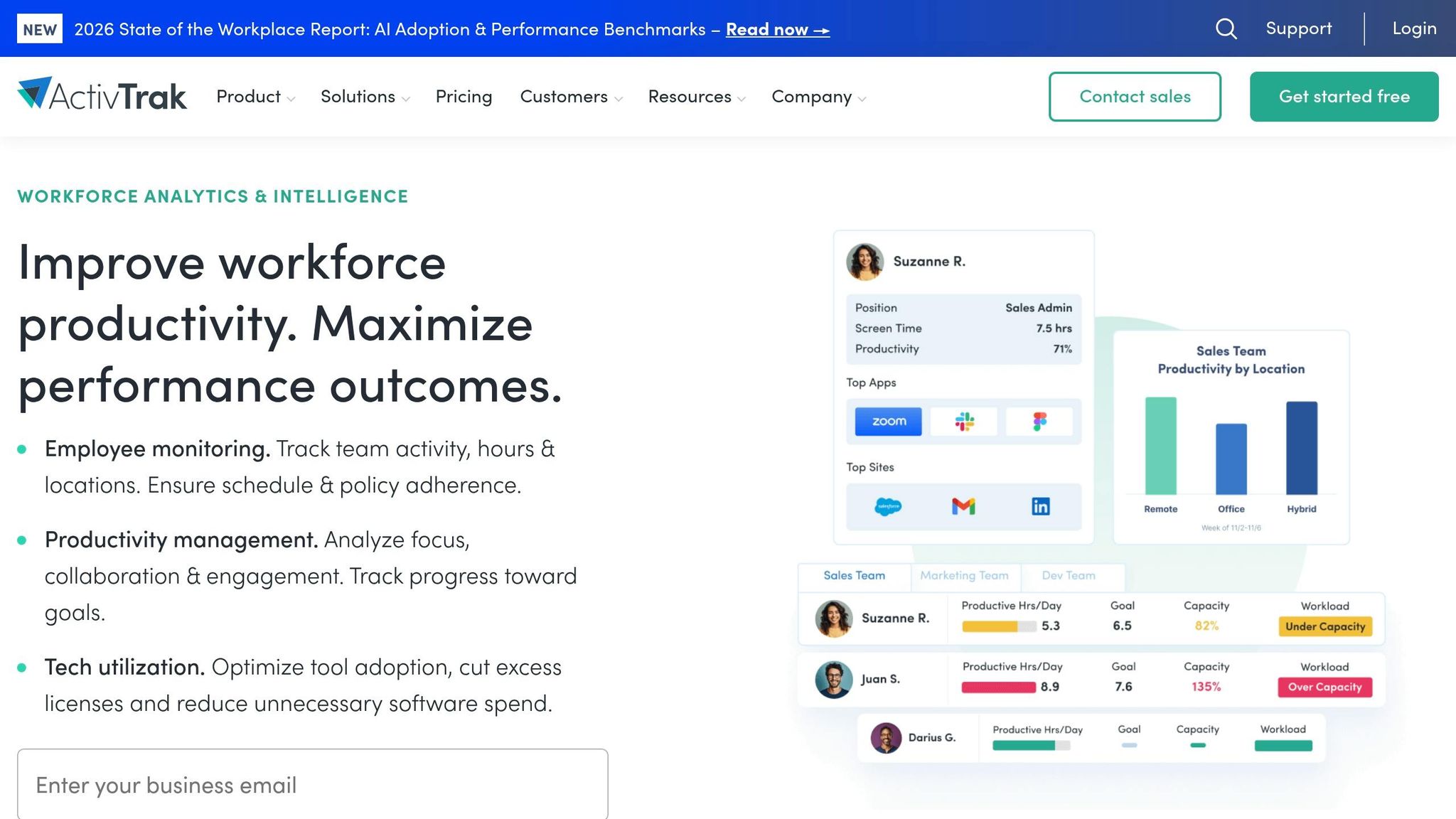Click Suzanne R. avatar in profile card
The image size is (1456, 819).
click(864, 262)
